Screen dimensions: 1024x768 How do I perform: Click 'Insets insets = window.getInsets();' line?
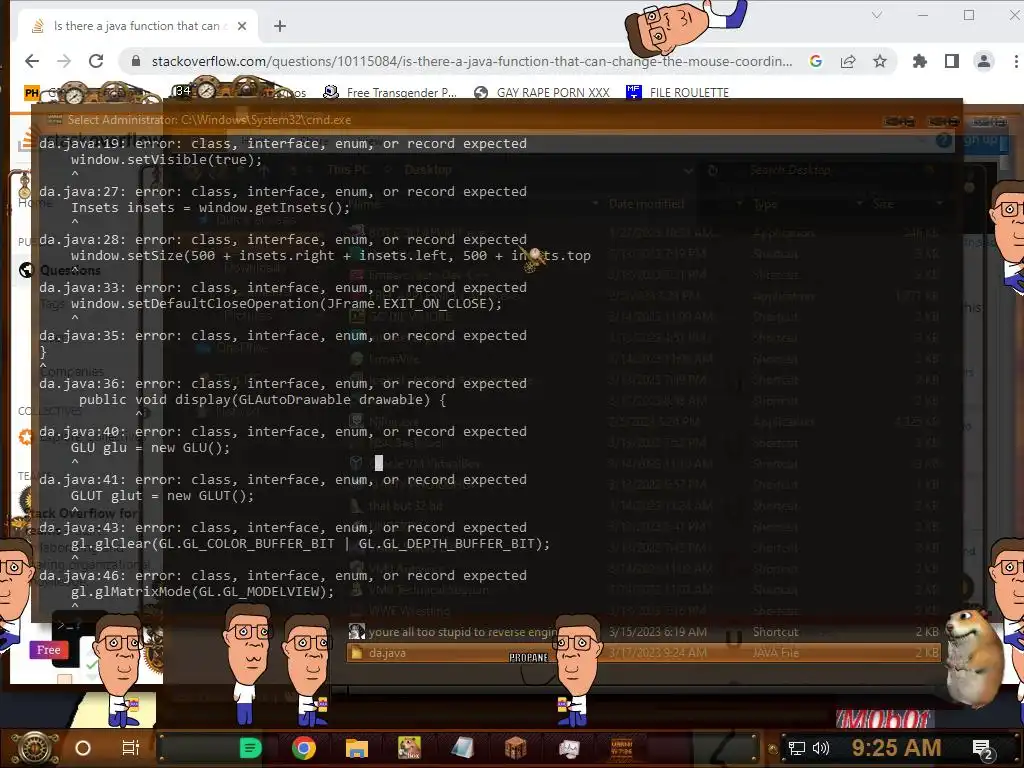click(x=210, y=208)
